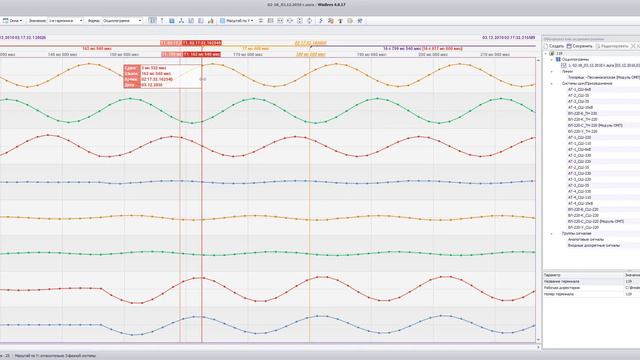Select the Входные дискретные сигналы tree item
This screenshot has width=640, height=360.
(594, 245)
